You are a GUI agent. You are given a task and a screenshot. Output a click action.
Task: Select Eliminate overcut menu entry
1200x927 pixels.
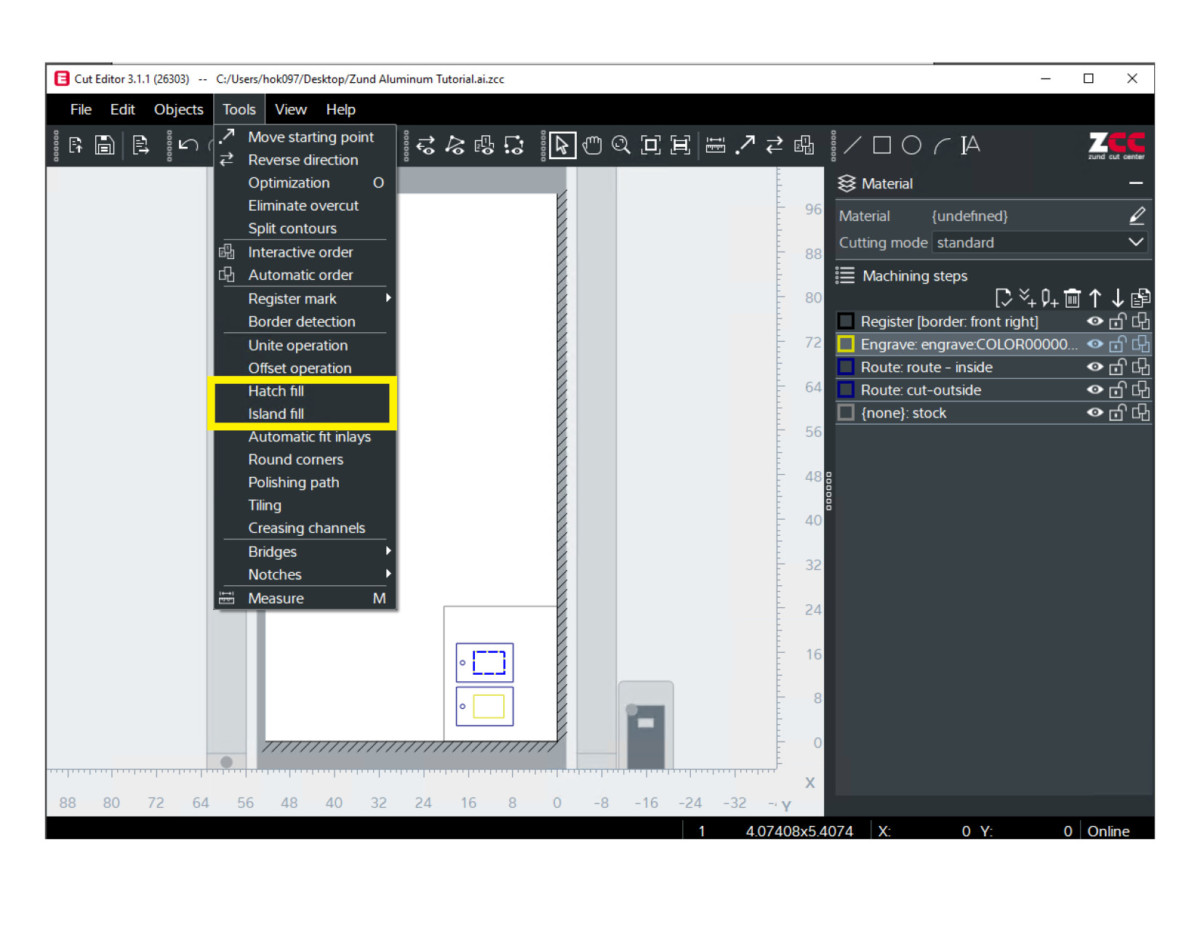tap(305, 206)
